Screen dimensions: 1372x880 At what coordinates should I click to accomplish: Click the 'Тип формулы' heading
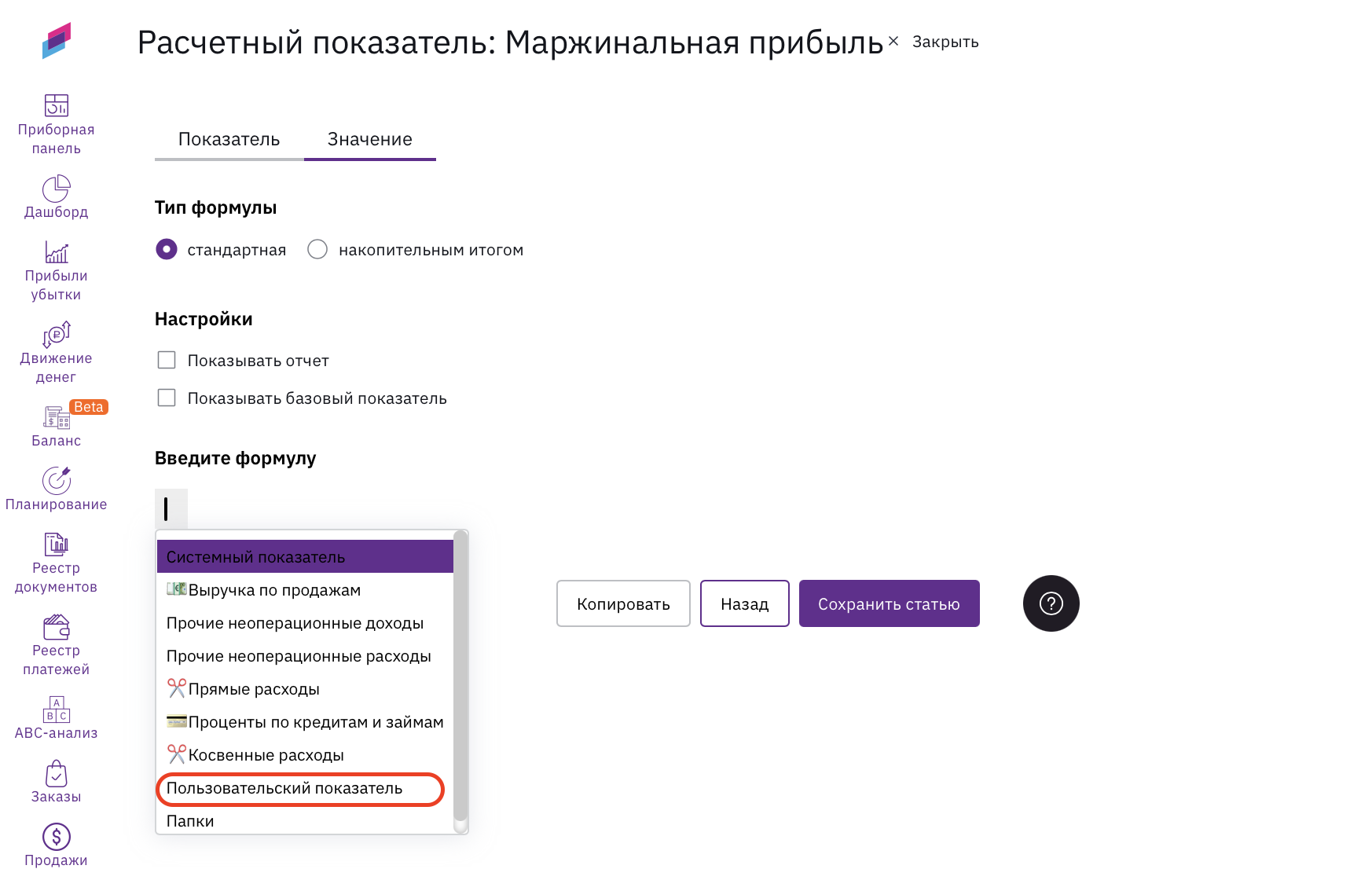click(x=216, y=207)
